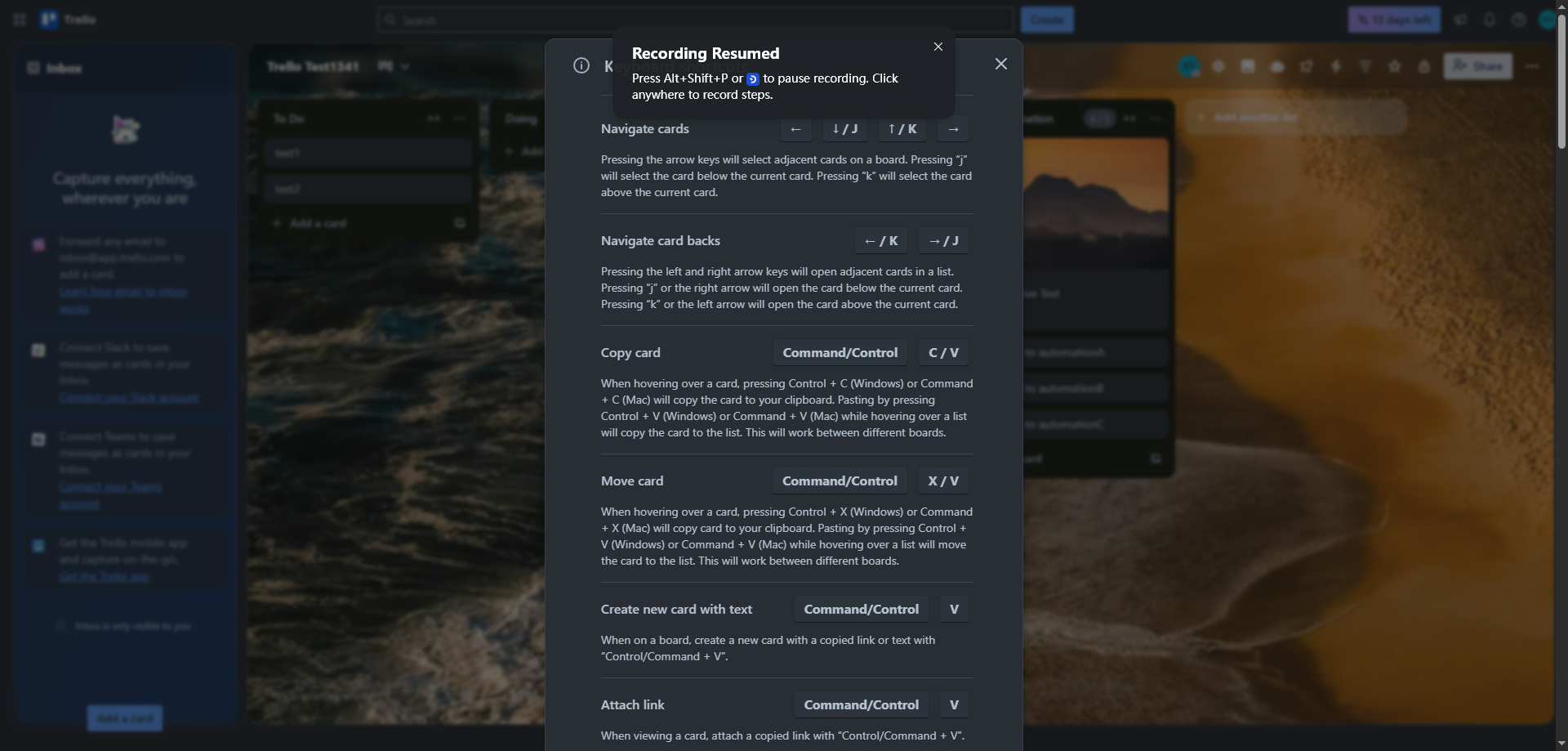Click the Share board button
The image size is (1568, 751).
pos(1478,66)
